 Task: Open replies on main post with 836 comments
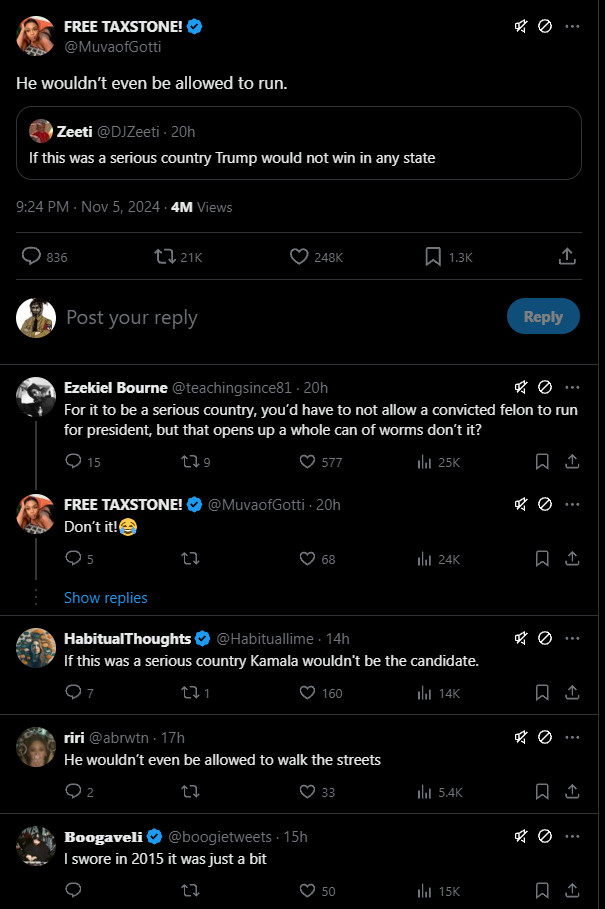pyautogui.click(x=32, y=257)
